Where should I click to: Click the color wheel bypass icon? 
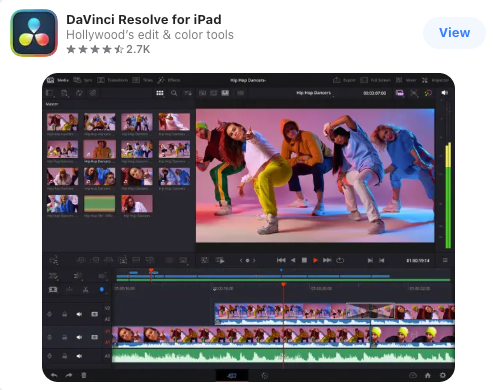pos(428,93)
